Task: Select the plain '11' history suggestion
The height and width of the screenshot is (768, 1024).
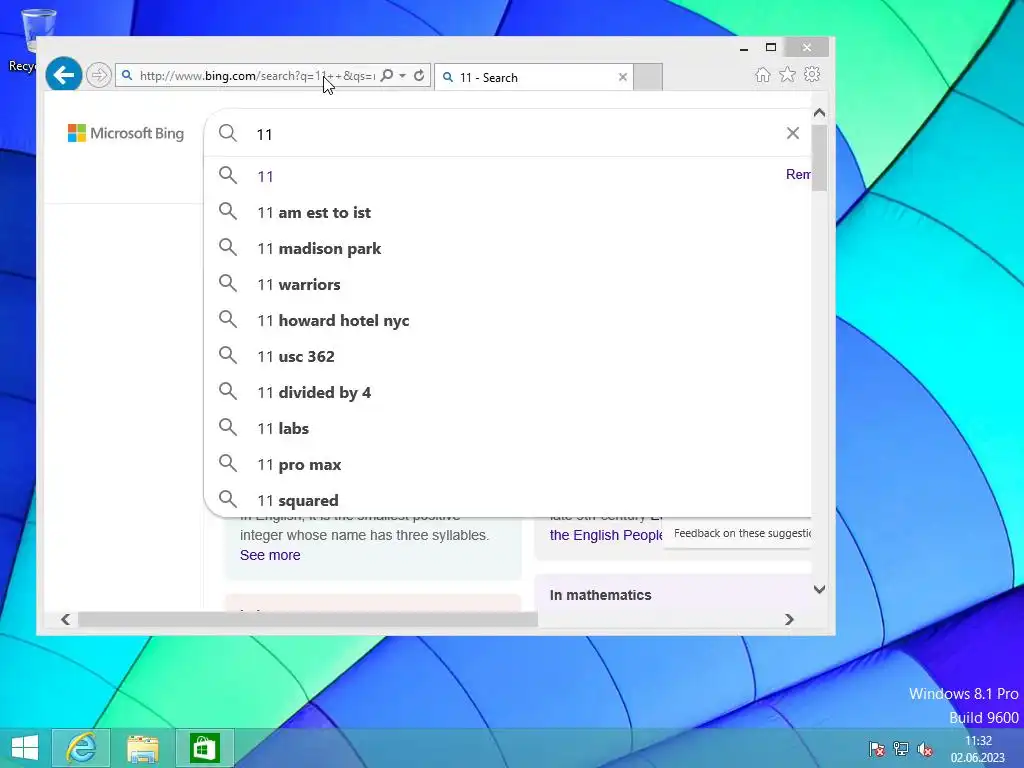Action: coord(265,176)
